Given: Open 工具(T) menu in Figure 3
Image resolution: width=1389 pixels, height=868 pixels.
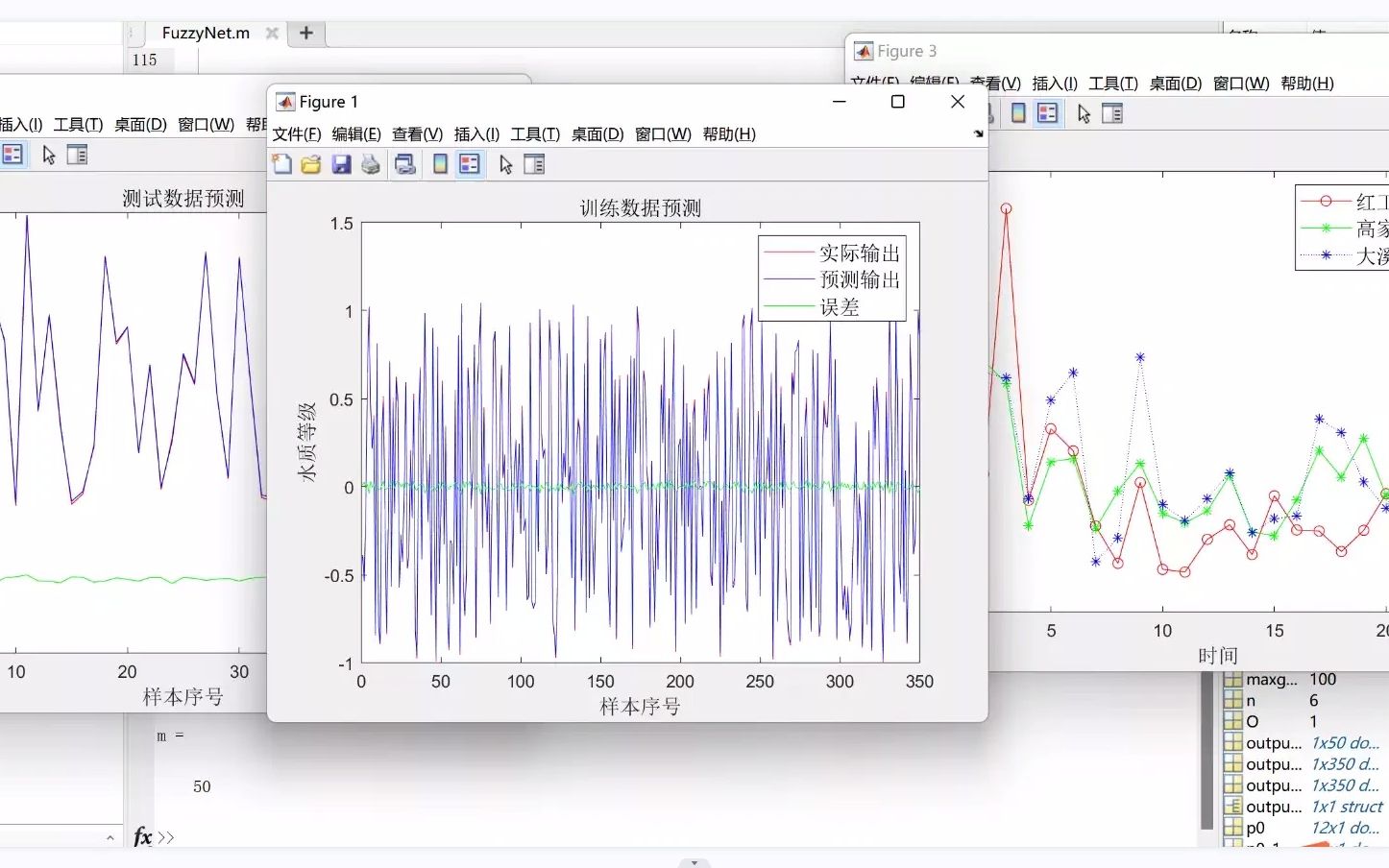Looking at the screenshot, I should tap(1113, 84).
